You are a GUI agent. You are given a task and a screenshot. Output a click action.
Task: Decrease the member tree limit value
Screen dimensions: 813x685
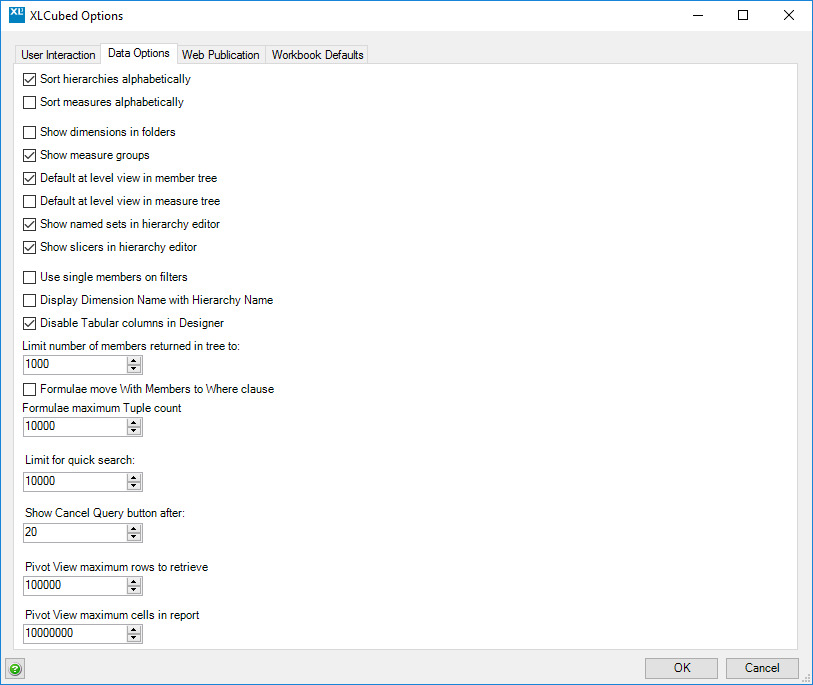click(134, 369)
